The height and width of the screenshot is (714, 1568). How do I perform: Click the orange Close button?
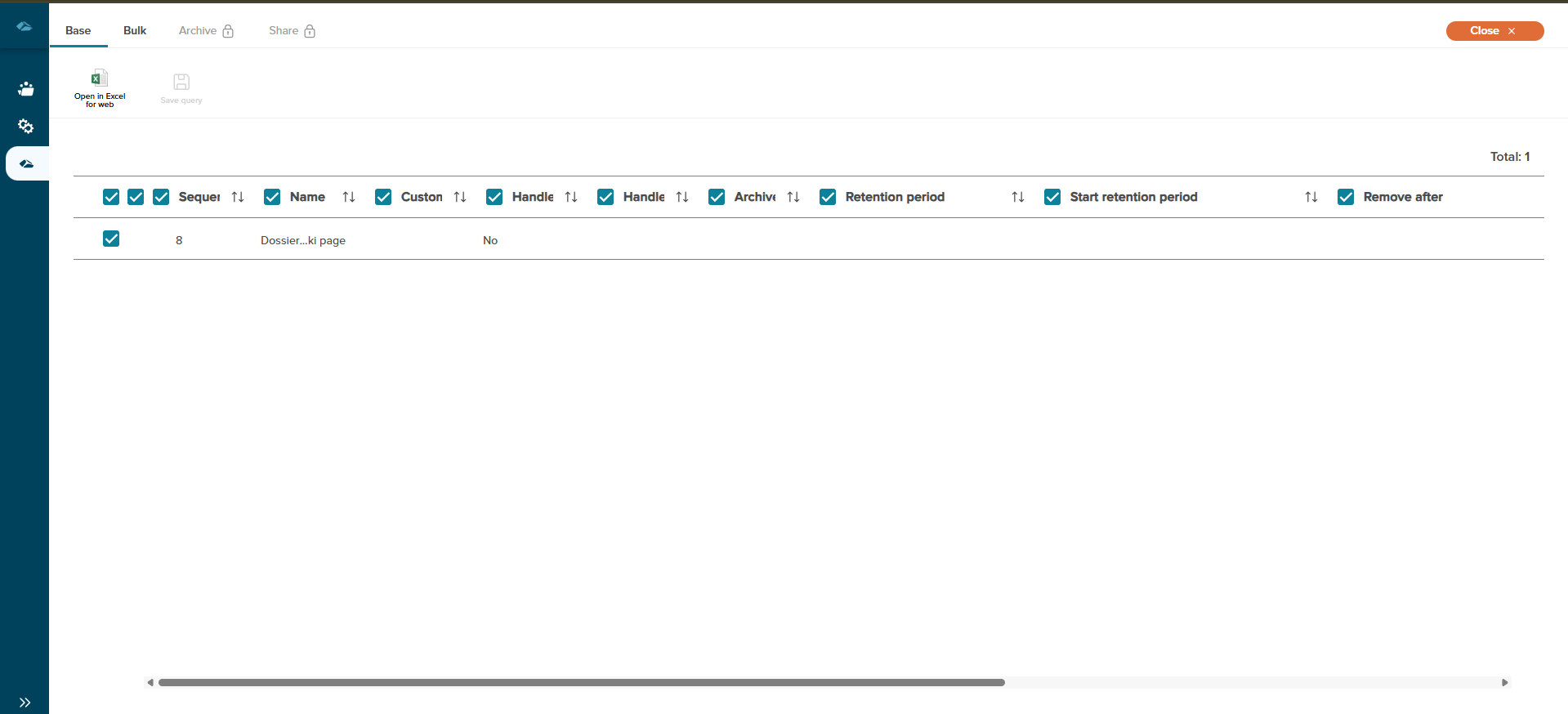tap(1494, 30)
